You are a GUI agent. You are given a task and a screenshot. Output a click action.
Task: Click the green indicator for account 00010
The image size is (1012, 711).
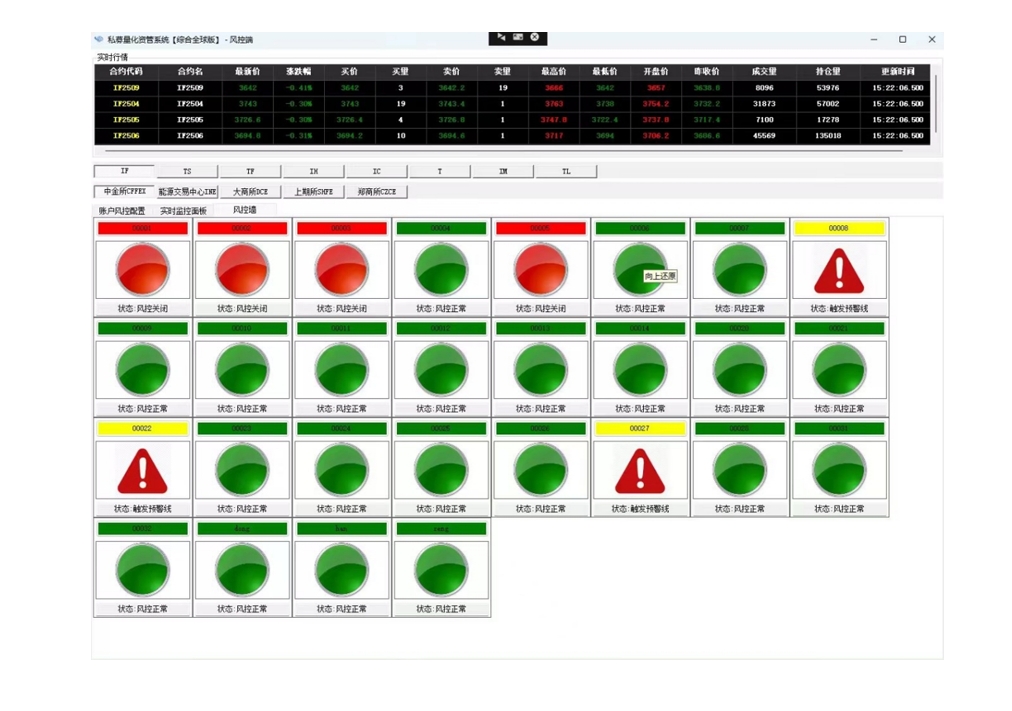(x=242, y=370)
